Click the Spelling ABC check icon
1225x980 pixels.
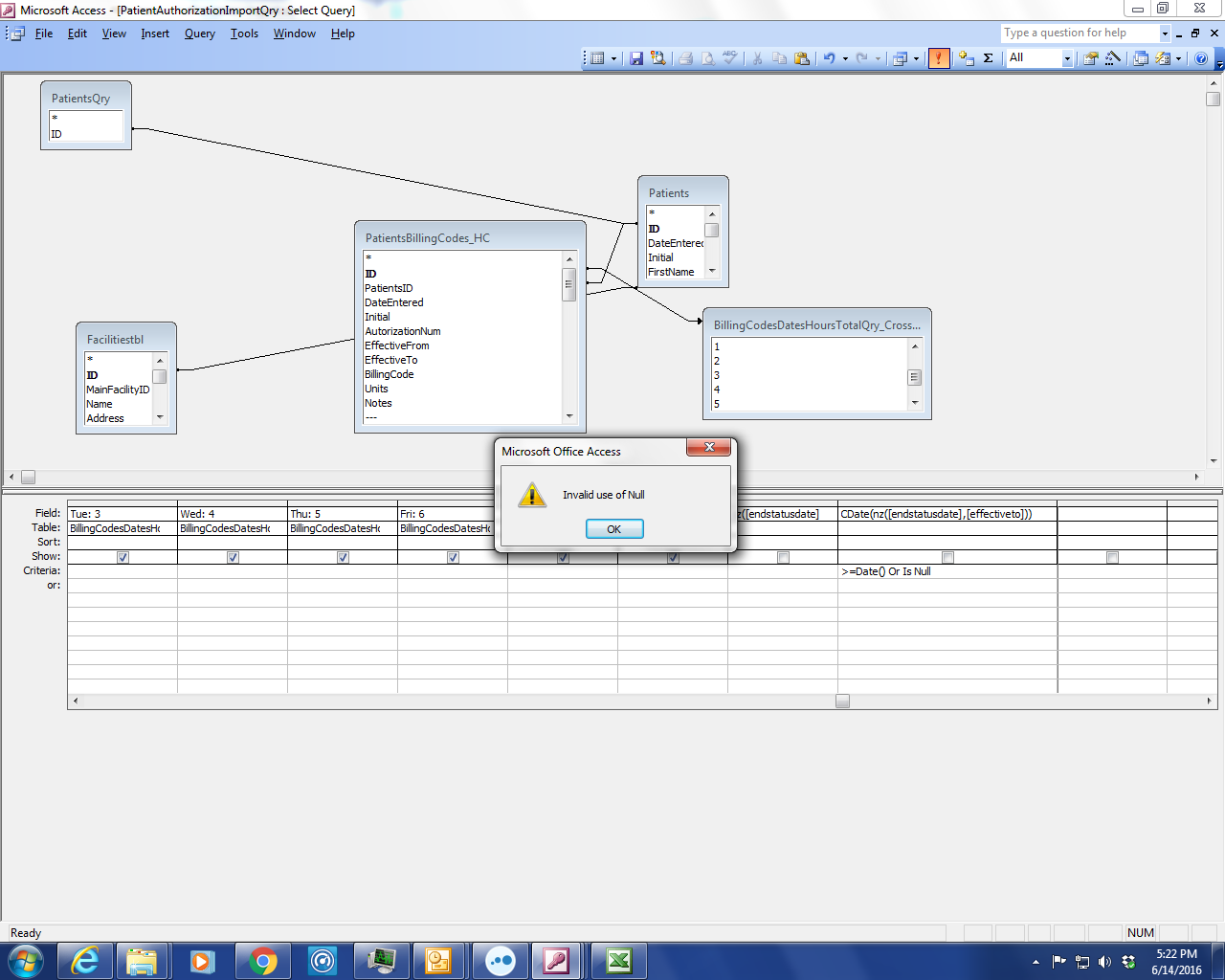[730, 58]
